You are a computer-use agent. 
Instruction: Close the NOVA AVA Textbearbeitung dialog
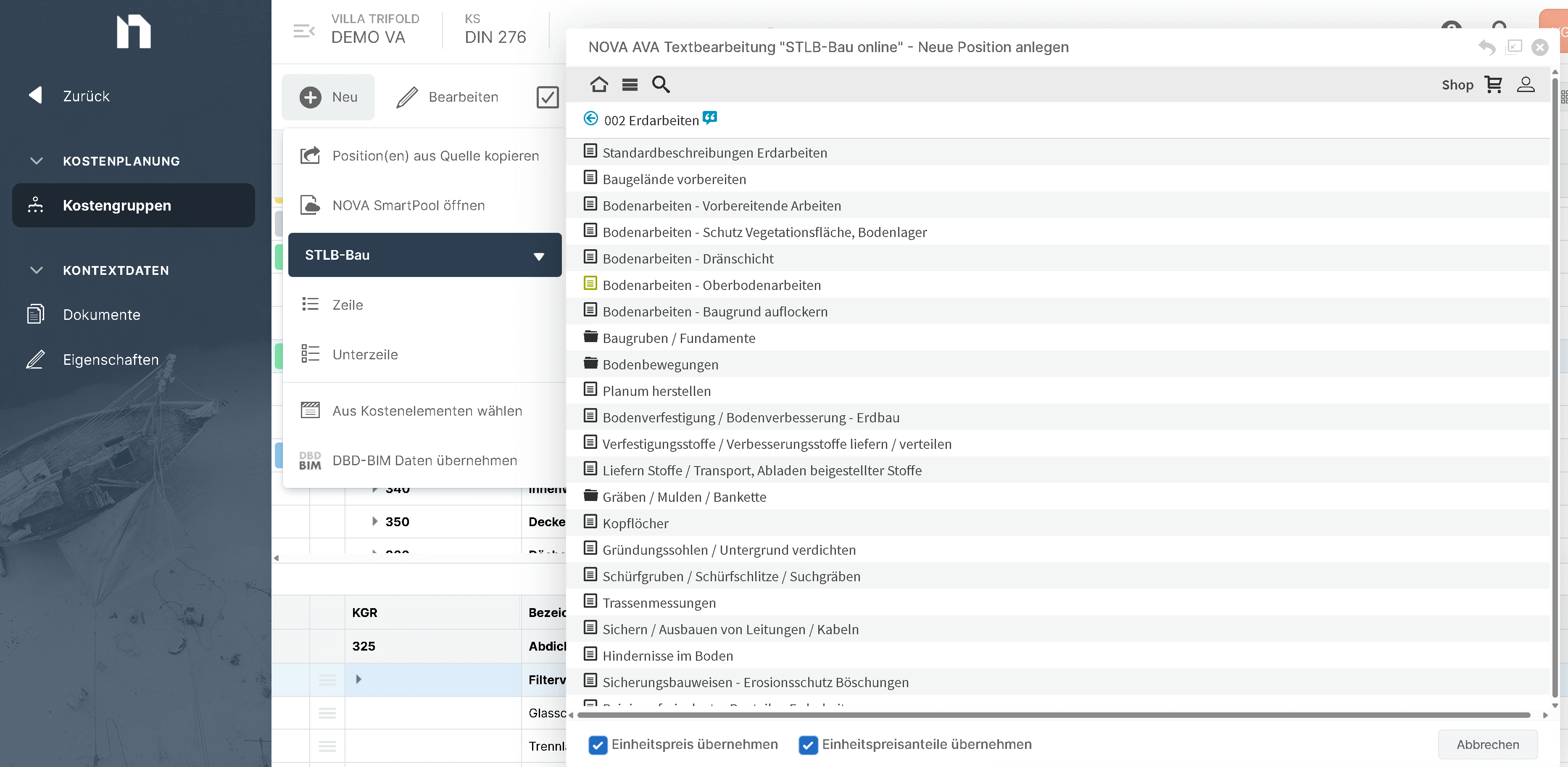1540,47
